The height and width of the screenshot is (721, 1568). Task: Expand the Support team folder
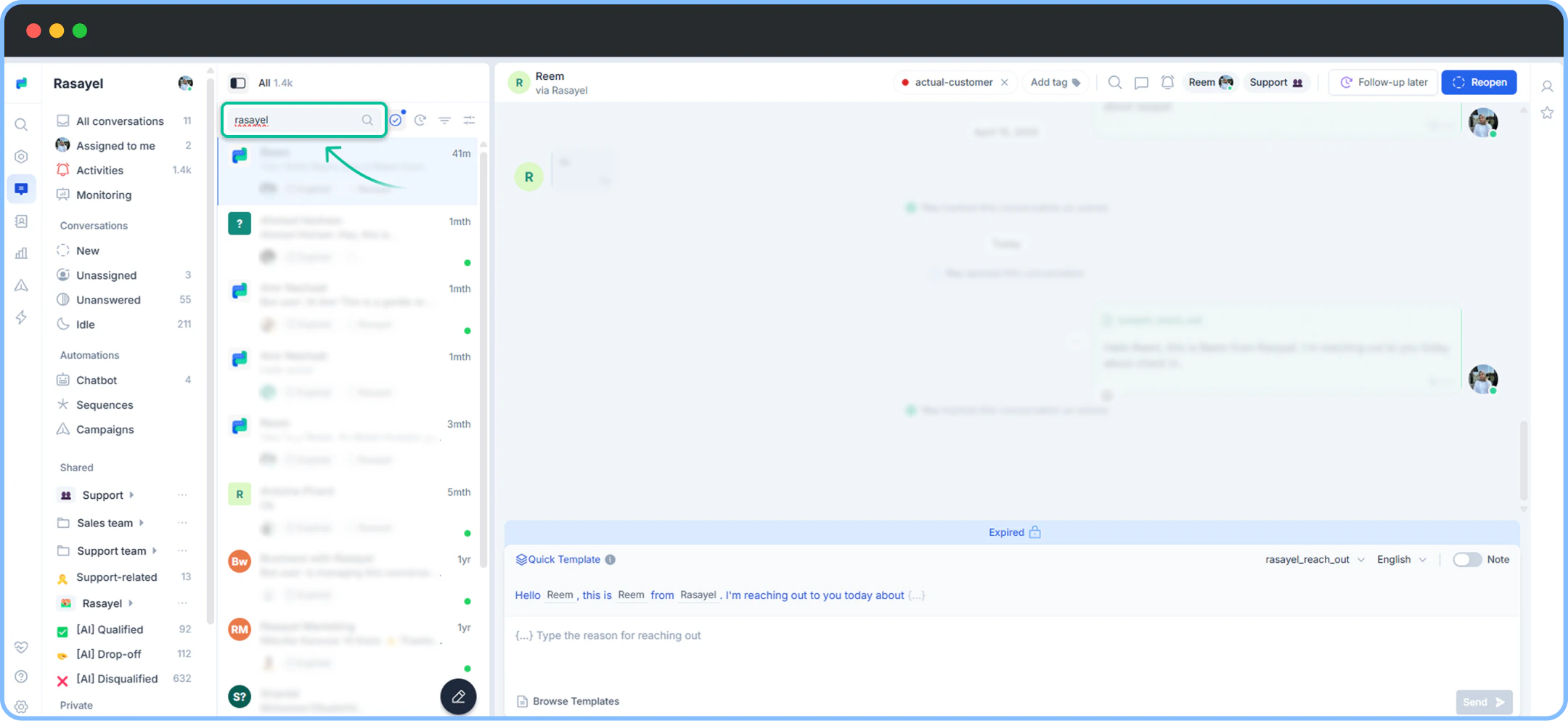pos(155,550)
